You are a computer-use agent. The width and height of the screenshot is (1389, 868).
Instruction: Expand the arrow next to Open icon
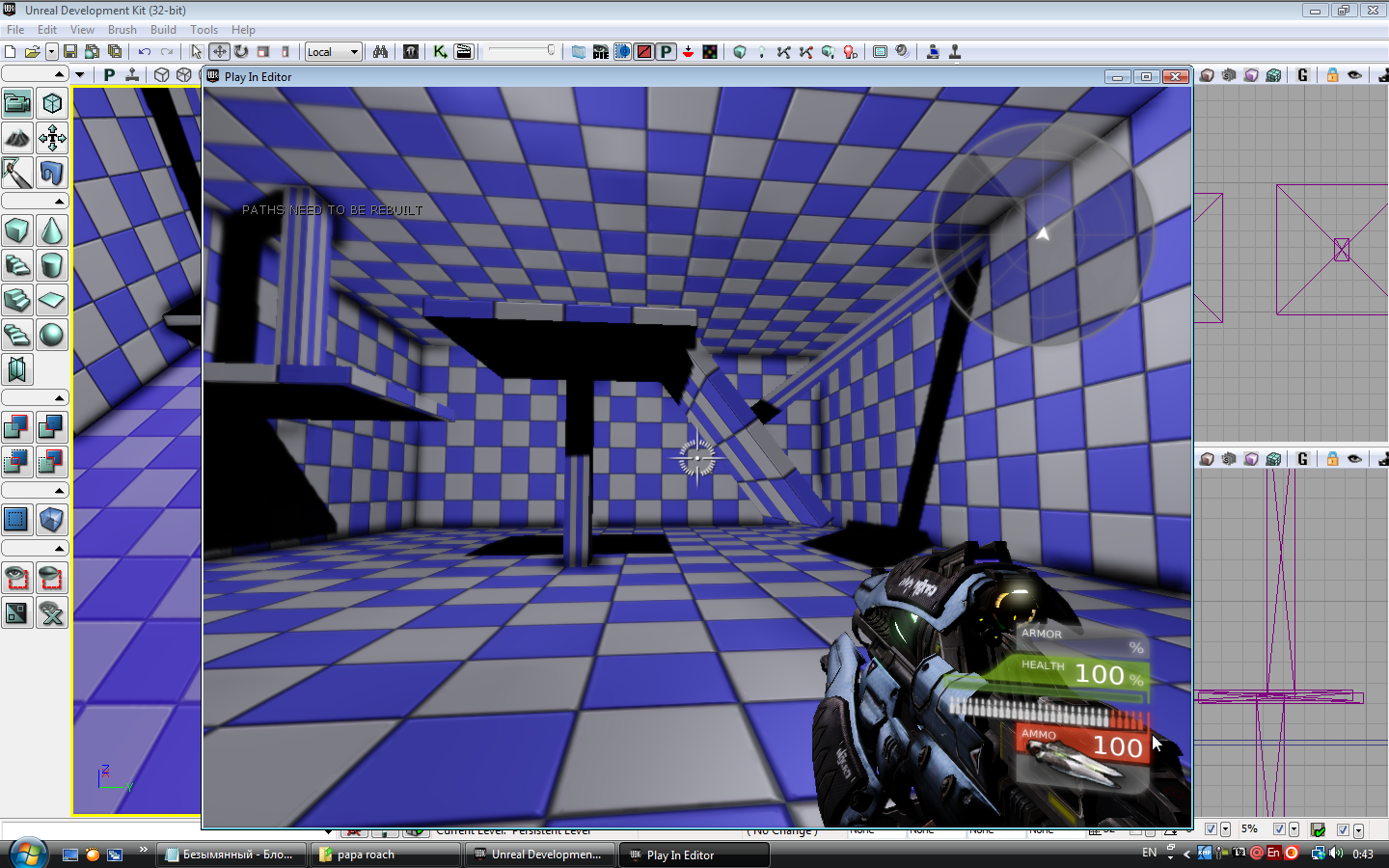click(x=51, y=52)
